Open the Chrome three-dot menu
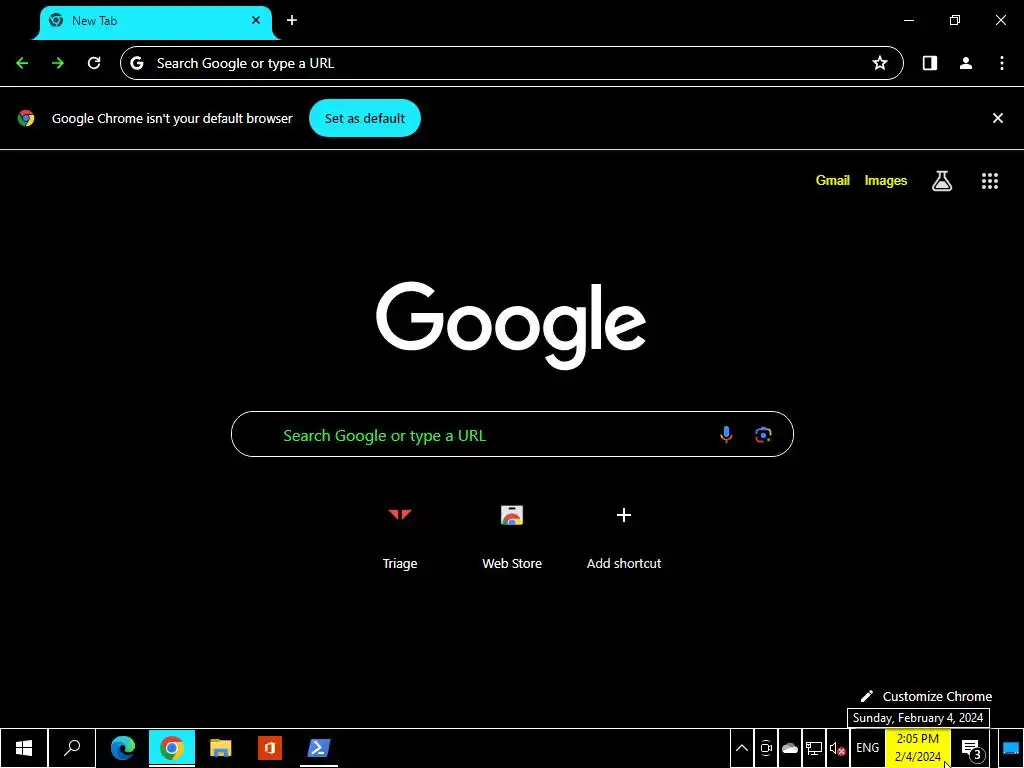 click(1002, 63)
